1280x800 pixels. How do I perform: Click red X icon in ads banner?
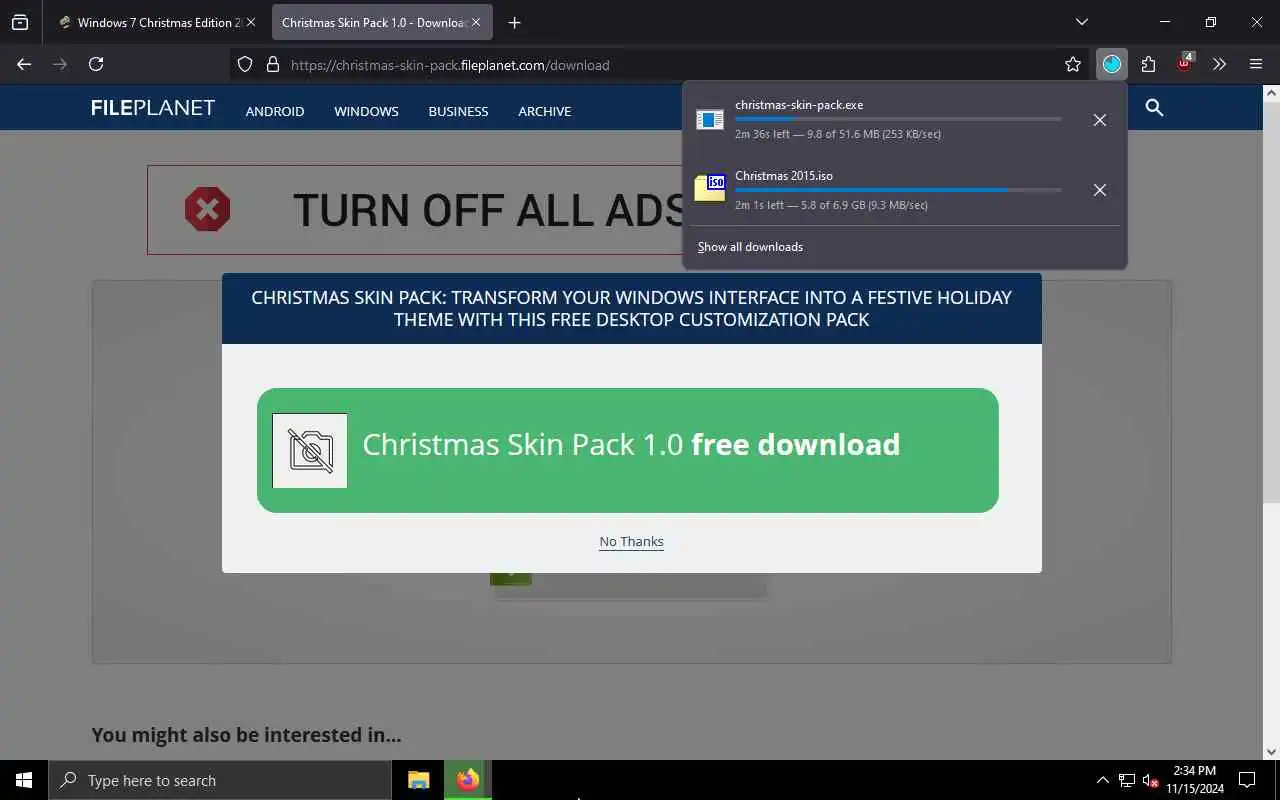pyautogui.click(x=208, y=210)
